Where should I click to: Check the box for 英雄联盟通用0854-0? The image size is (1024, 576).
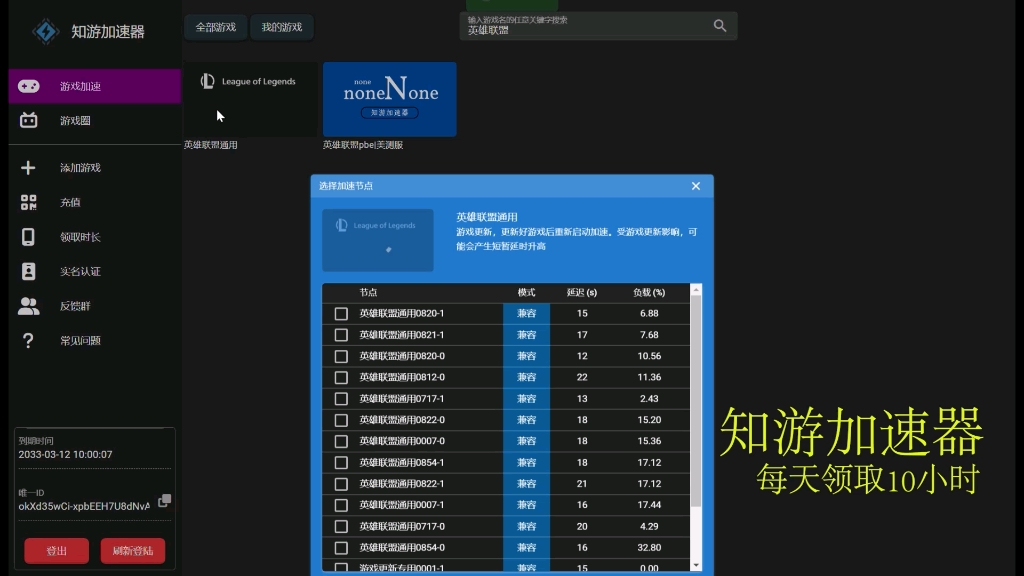tap(341, 548)
